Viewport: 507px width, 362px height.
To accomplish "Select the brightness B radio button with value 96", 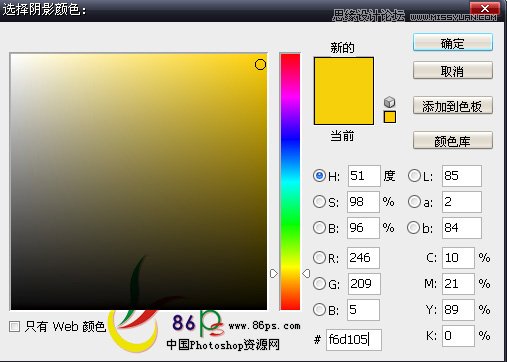I will click(x=319, y=228).
